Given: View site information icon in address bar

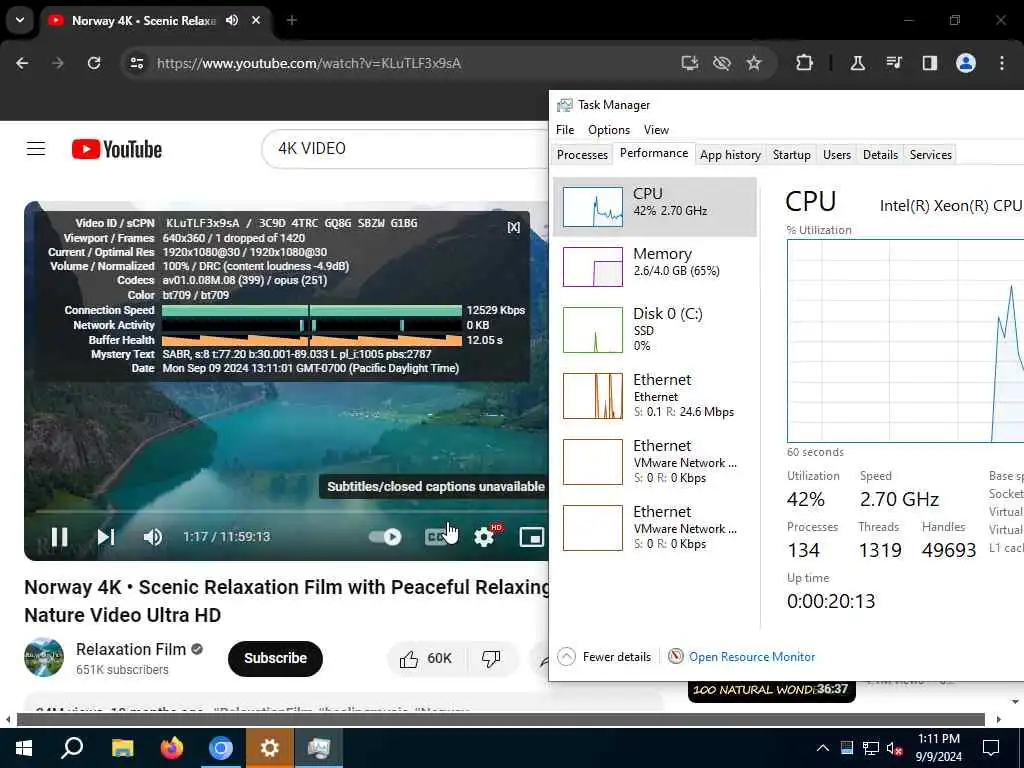Looking at the screenshot, I should (137, 63).
